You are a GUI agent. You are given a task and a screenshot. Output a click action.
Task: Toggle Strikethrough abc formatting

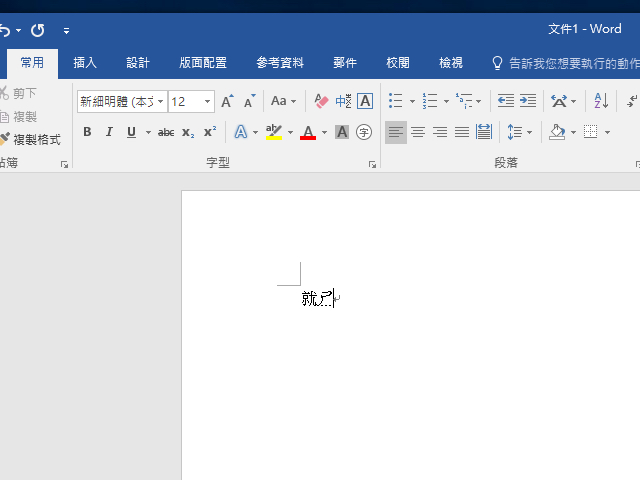(166, 132)
